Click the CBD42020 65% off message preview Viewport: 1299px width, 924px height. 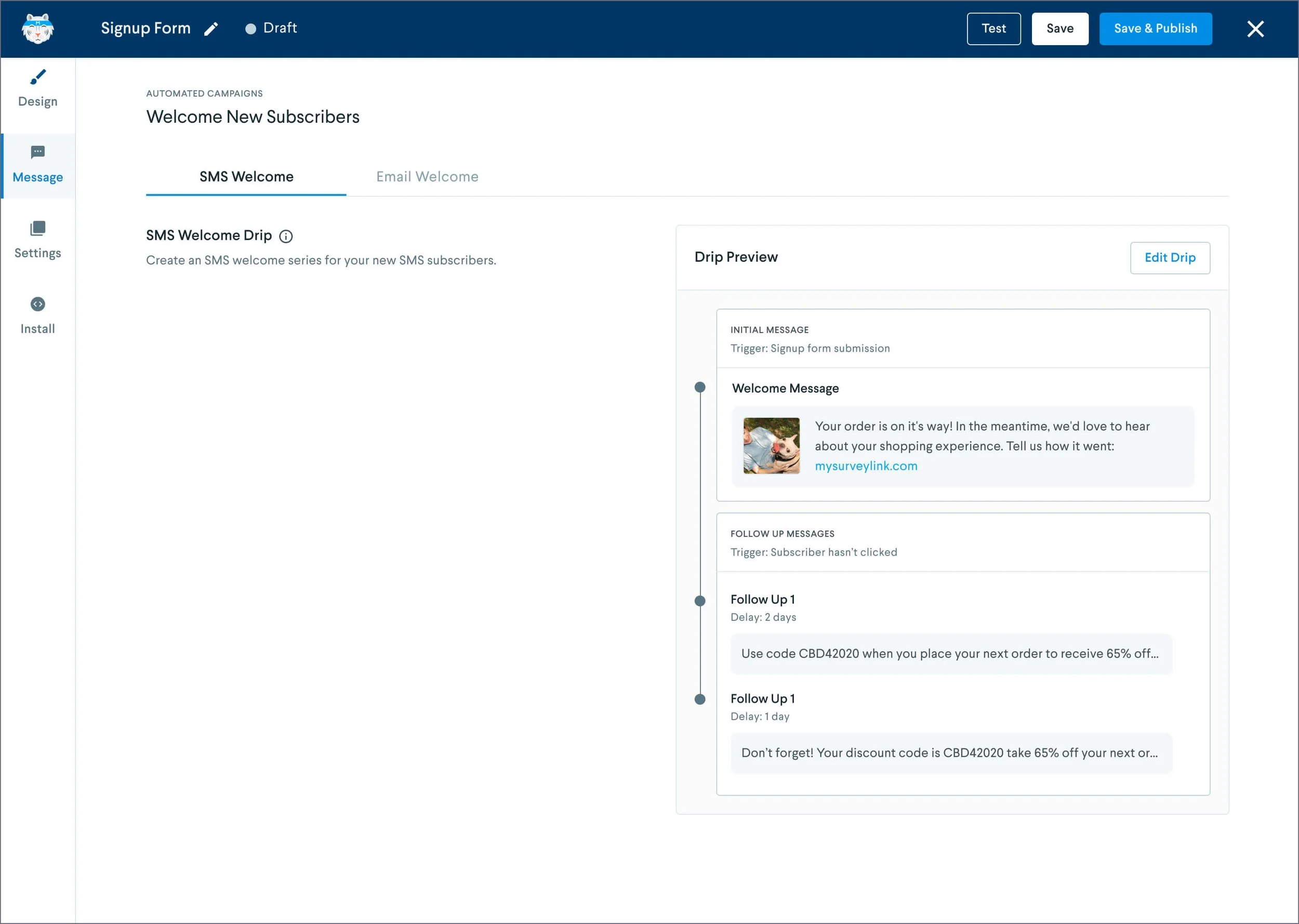(951, 654)
